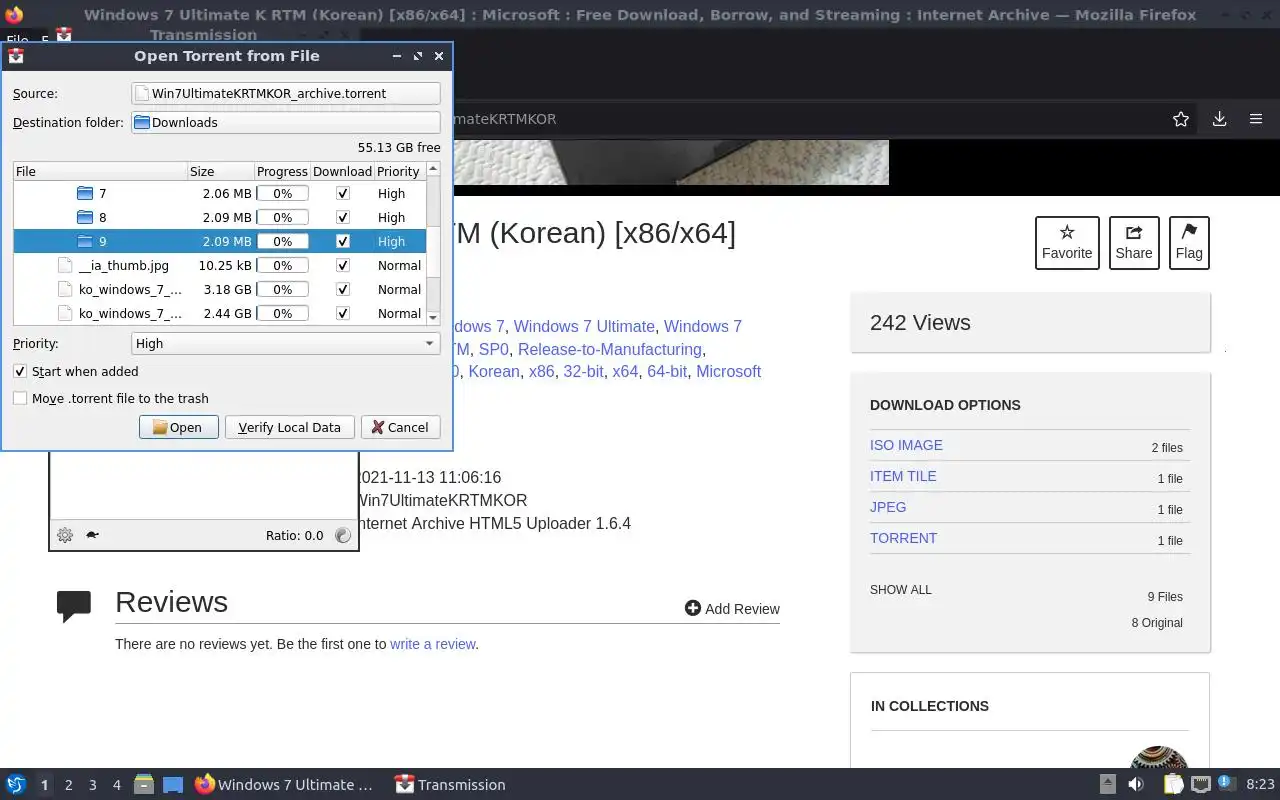
Task: Uncheck Download checkbox for the 2.44 GB file
Action: tap(343, 313)
